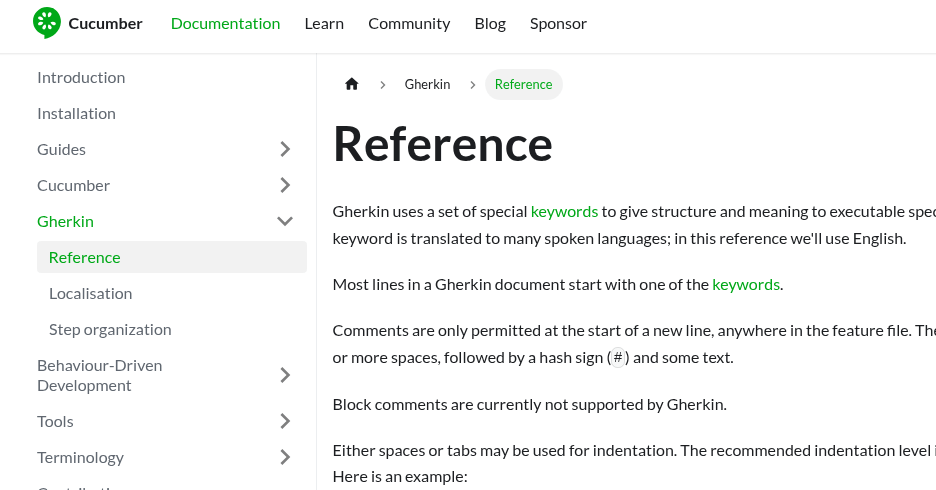Expand the Guides sidebar section
This screenshot has height=490, width=936.
tap(285, 149)
